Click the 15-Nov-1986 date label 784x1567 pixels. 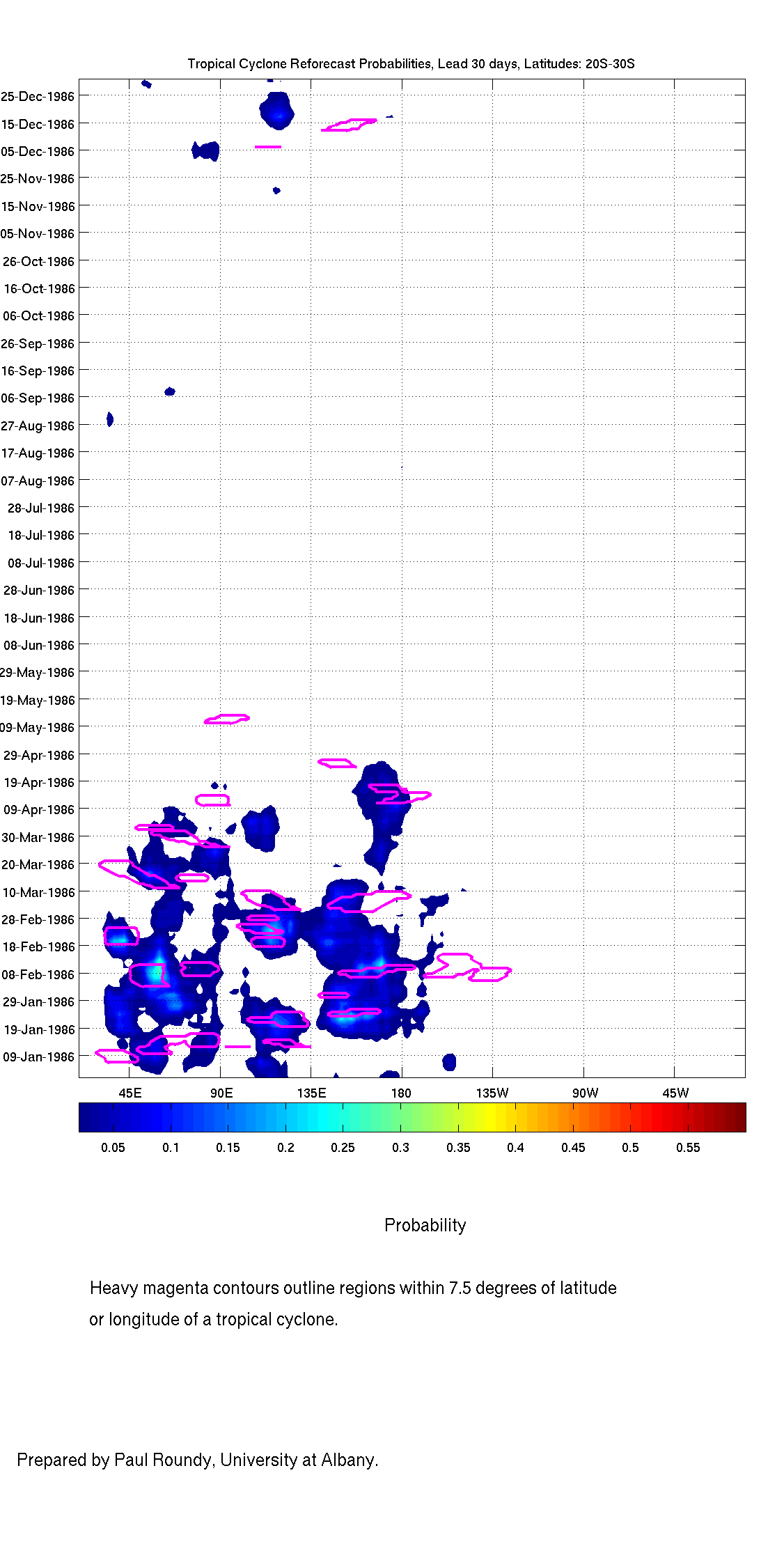point(38,207)
